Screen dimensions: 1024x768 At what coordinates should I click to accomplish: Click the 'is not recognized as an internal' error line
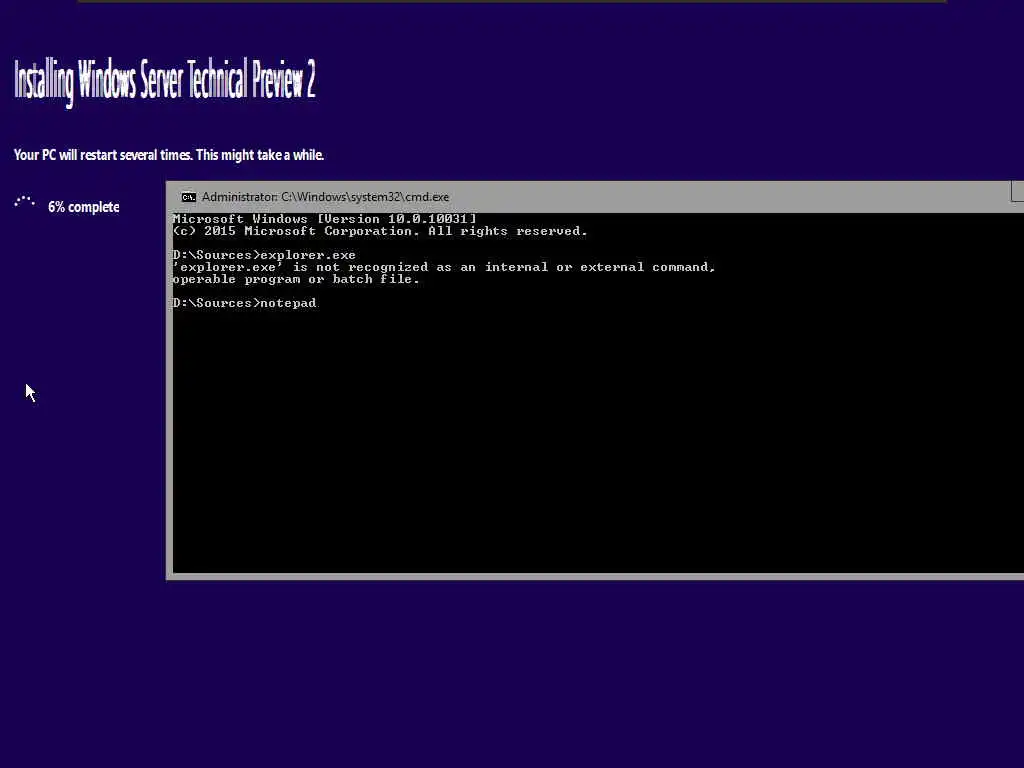pos(444,267)
